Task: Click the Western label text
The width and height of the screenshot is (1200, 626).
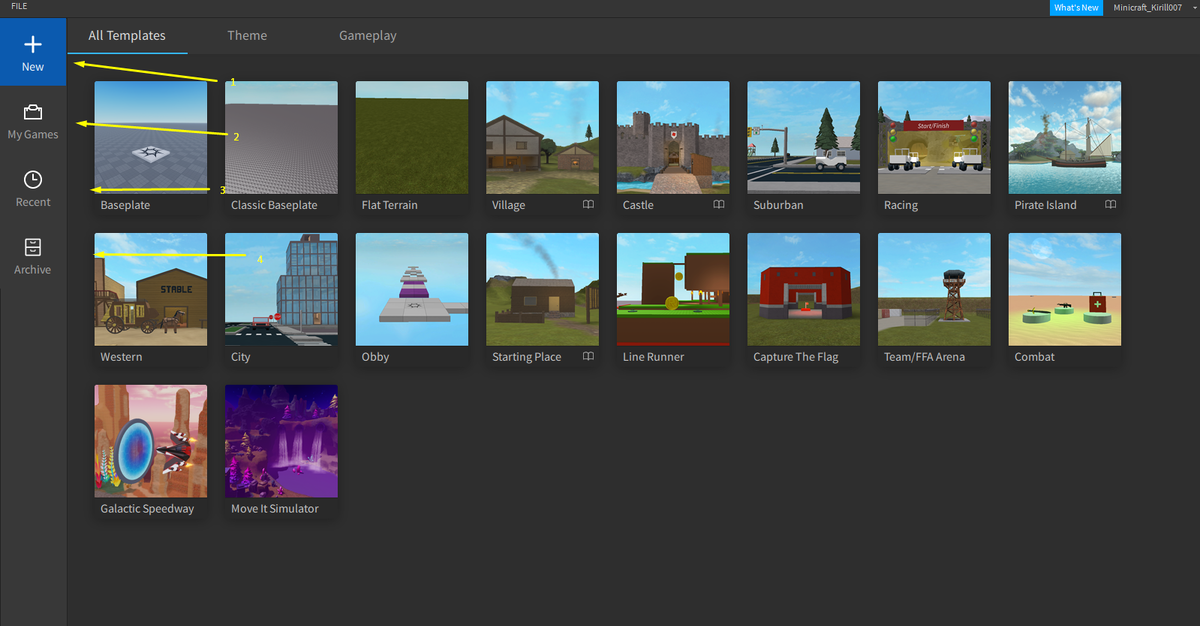Action: tap(122, 357)
